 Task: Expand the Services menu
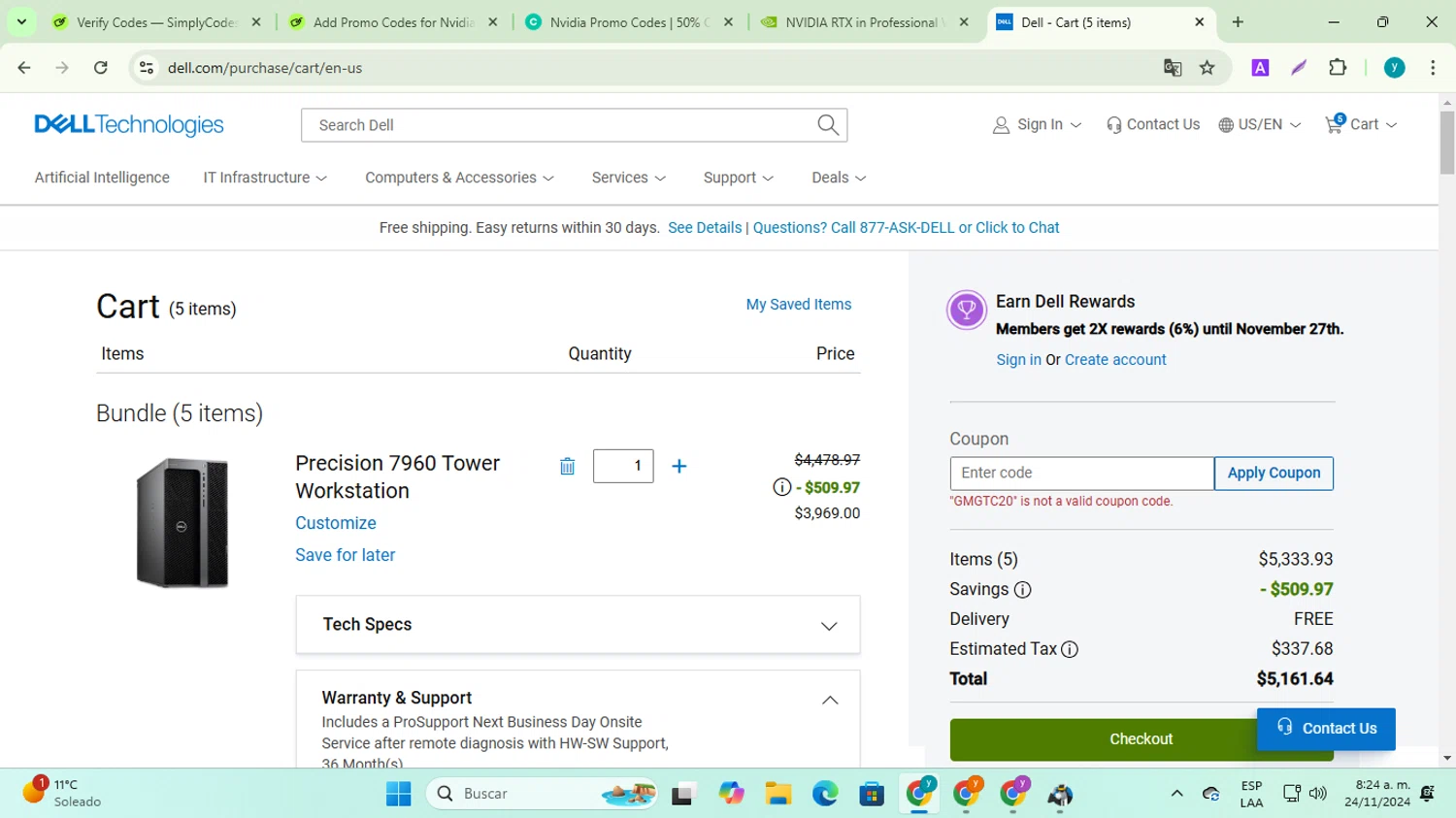[629, 178]
